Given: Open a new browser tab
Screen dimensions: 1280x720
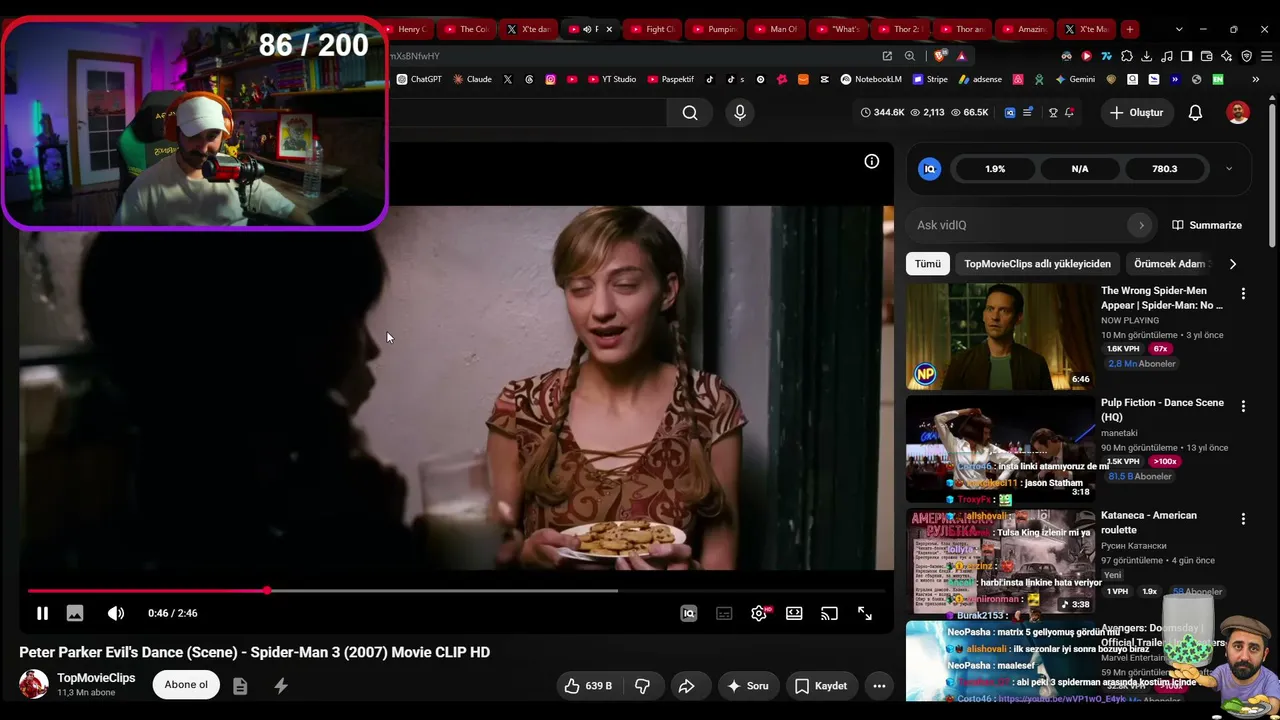Looking at the screenshot, I should point(1129,29).
